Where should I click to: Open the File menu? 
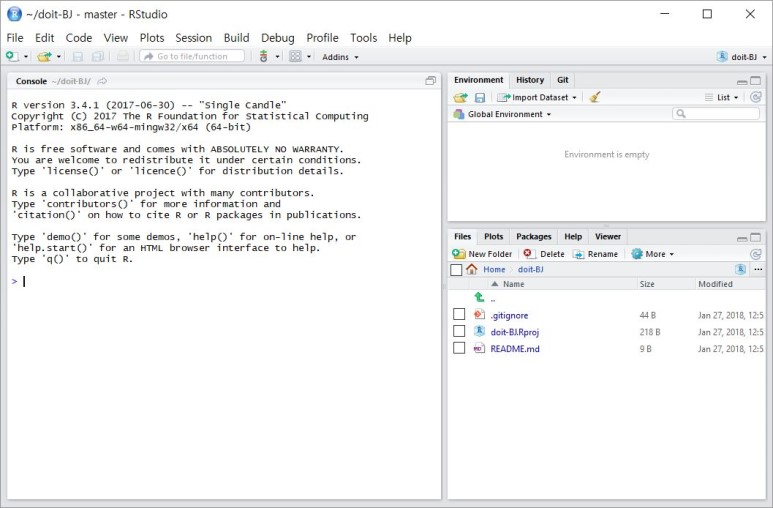(x=15, y=38)
